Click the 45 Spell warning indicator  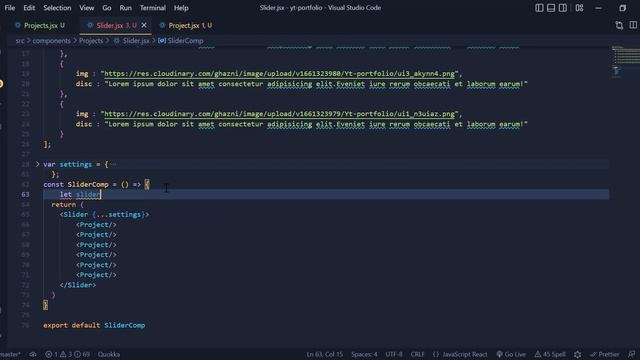[x=550, y=354]
